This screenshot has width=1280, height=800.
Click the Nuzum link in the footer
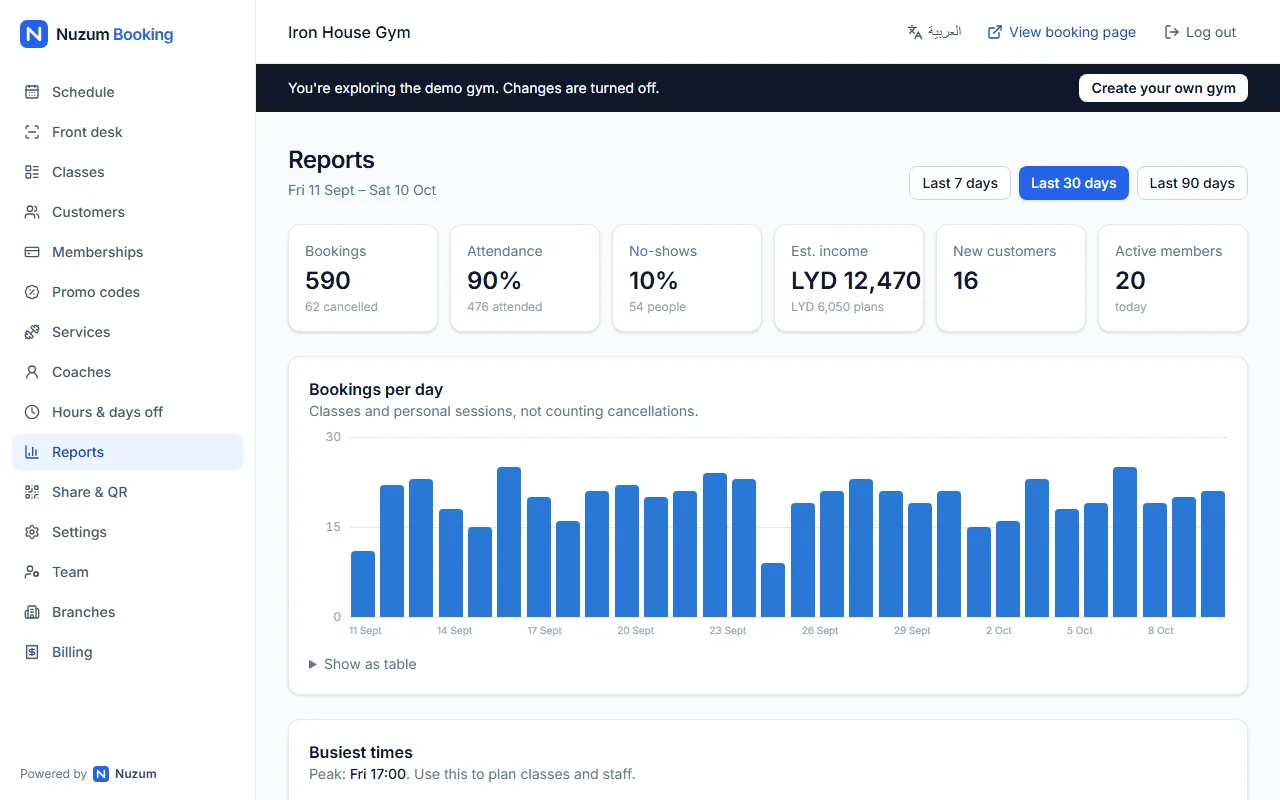coord(125,774)
